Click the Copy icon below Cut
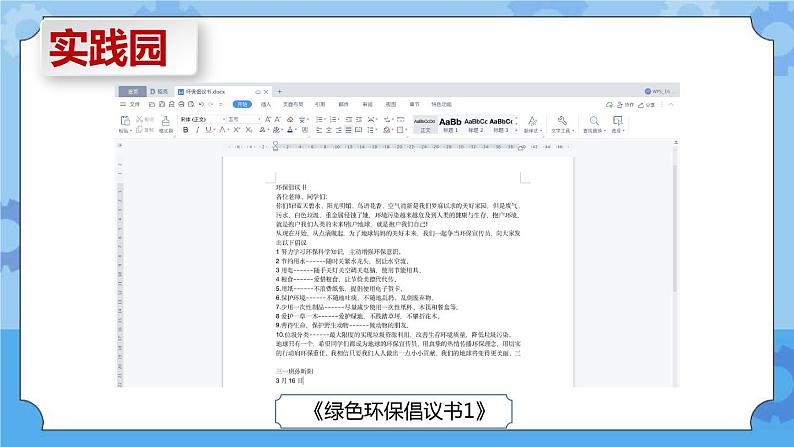794x447 pixels. [139, 130]
